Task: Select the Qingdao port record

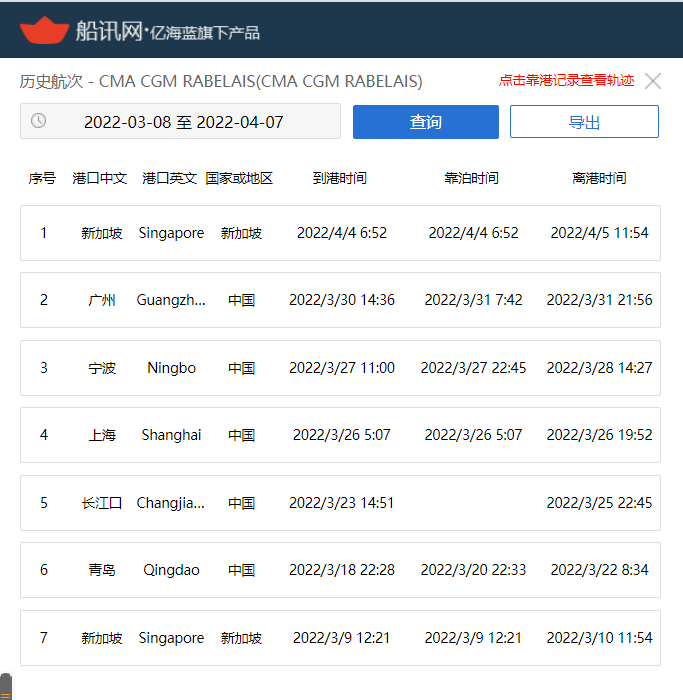Action: point(171,570)
